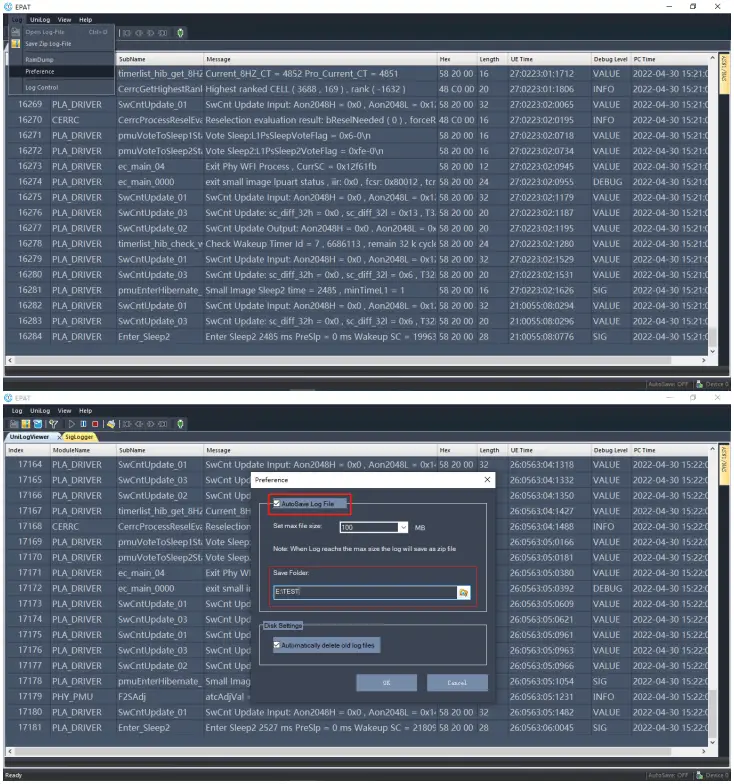Sort by Index column in lower window
The width and height of the screenshot is (734, 784).
pos(28,451)
